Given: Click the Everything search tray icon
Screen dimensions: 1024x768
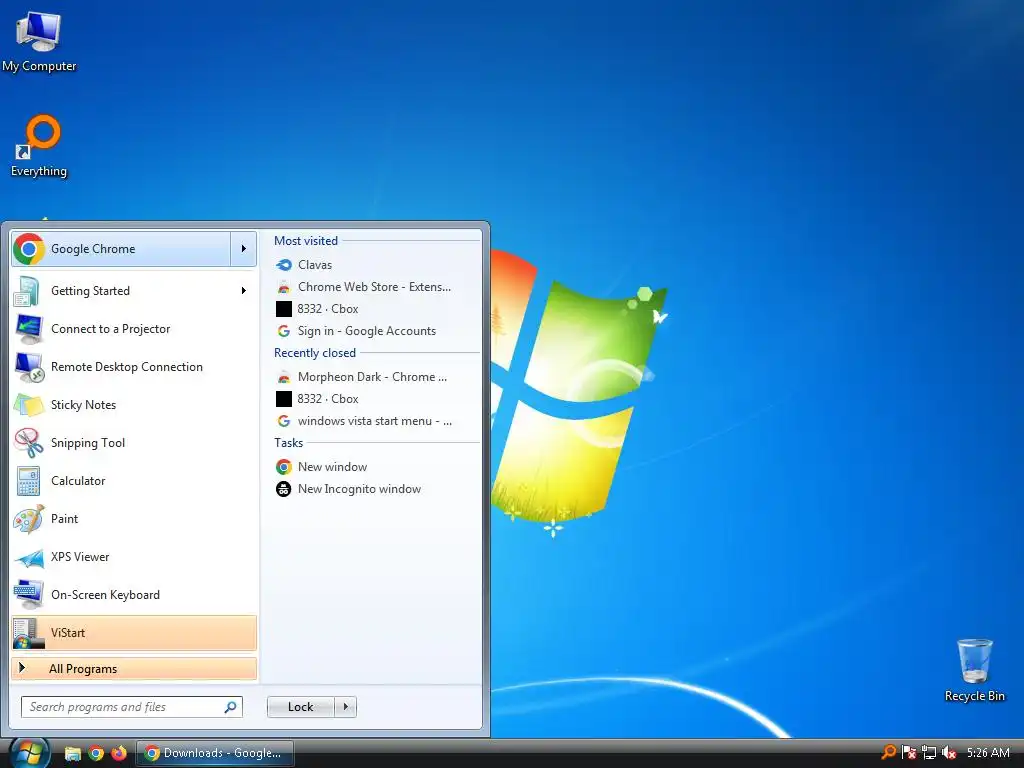Looking at the screenshot, I should (x=889, y=752).
